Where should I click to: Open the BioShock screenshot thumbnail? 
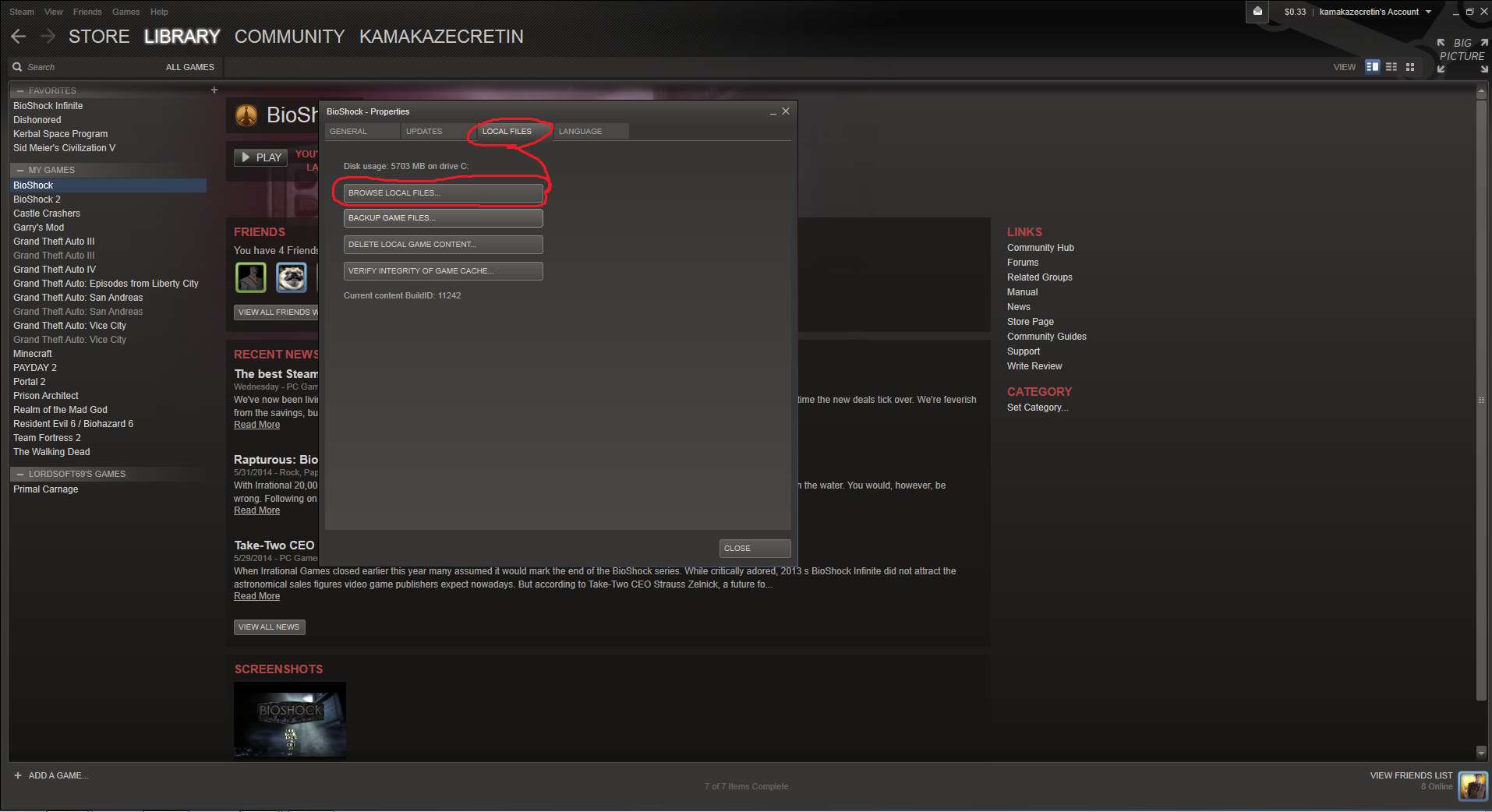(290, 719)
